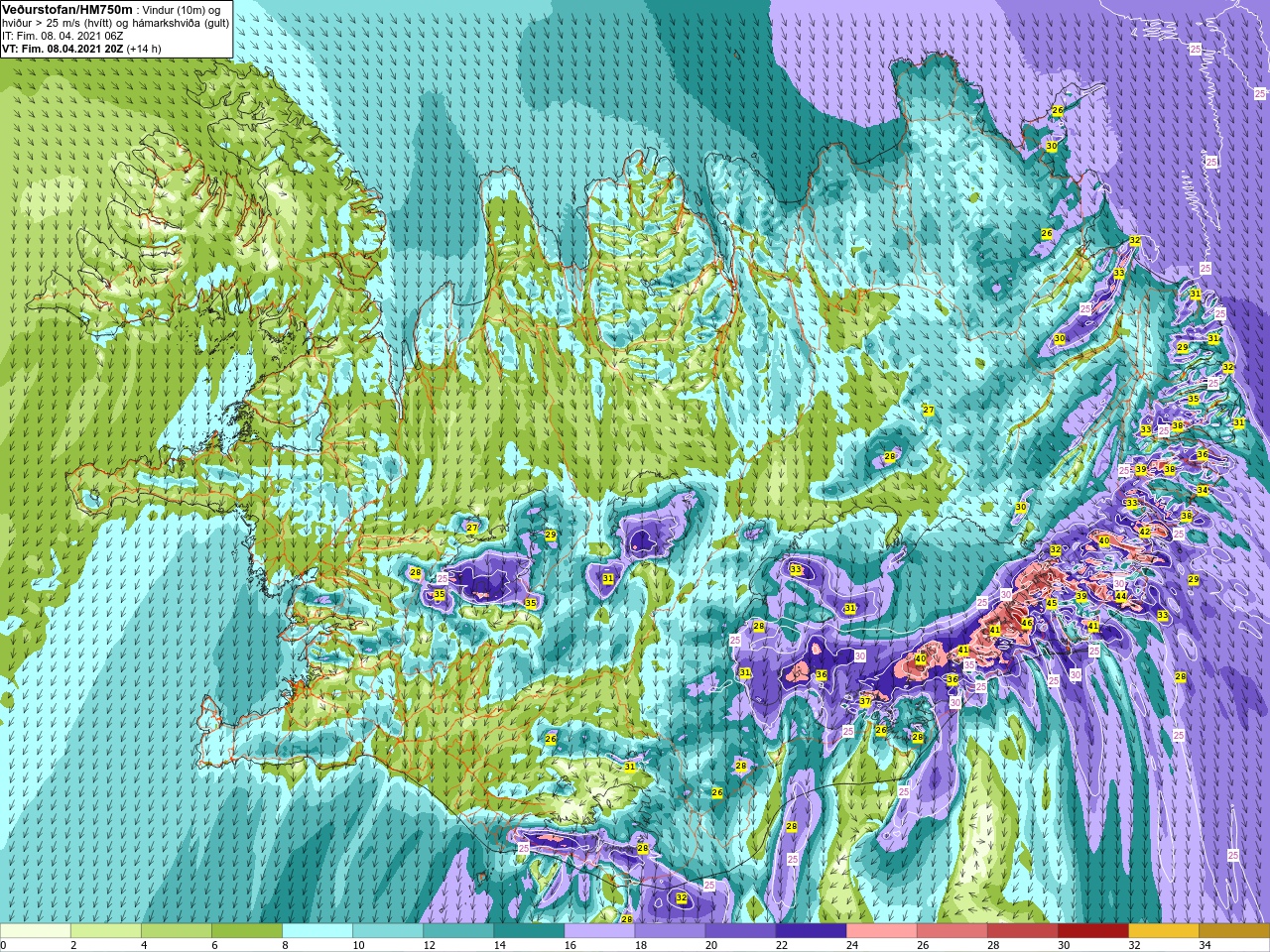Pick the pale cyan 8–10 m/s legend swatch
This screenshot has height=952, width=1270.
[317, 931]
